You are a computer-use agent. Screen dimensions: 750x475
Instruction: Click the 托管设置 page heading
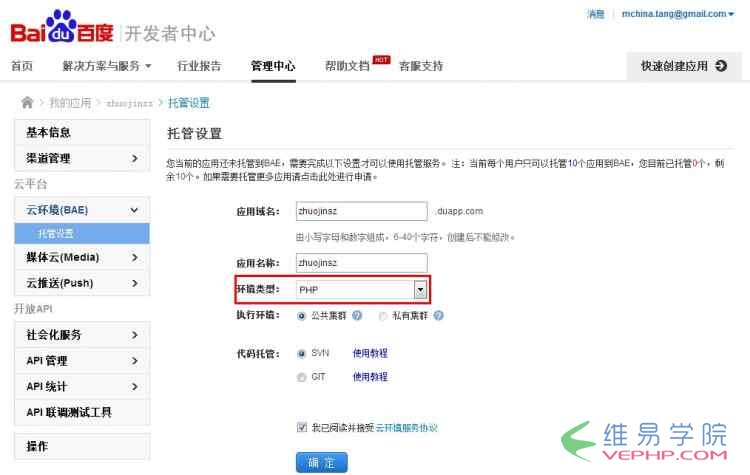coord(195,133)
